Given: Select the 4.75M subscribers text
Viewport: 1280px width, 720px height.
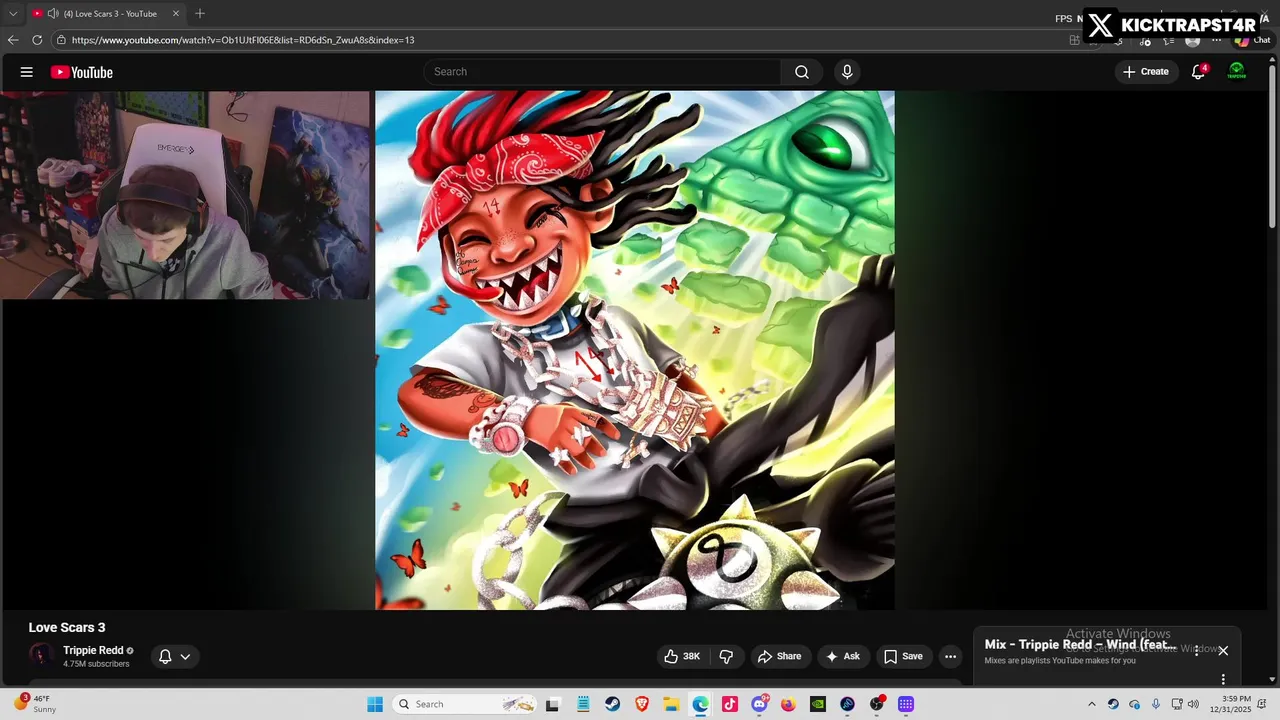Looking at the screenshot, I should tap(96, 664).
